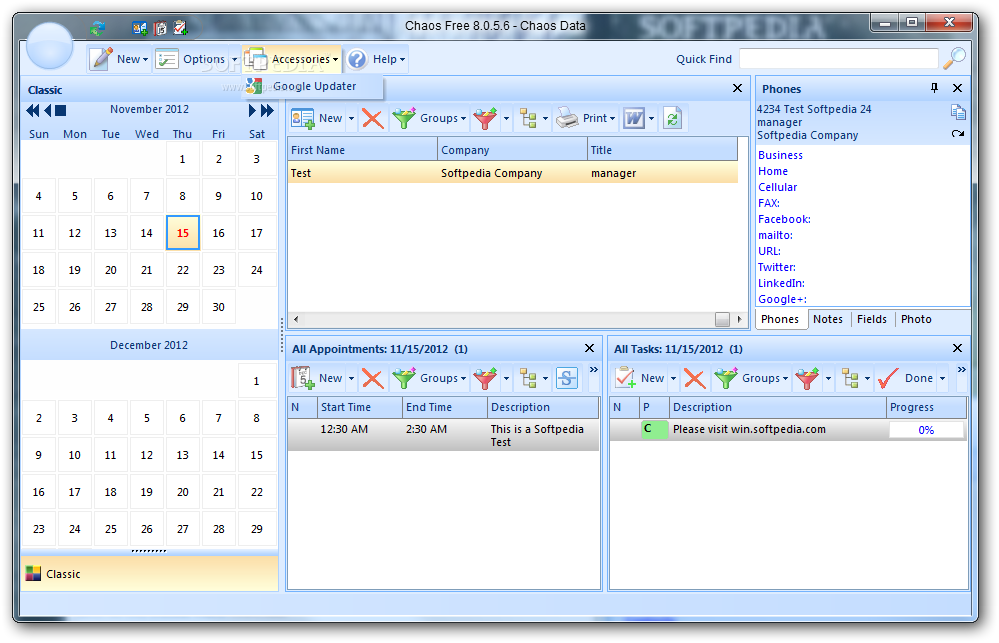Viewport: 999px width, 643px height.
Task: Toggle the pin on Phones panel
Action: (934, 88)
